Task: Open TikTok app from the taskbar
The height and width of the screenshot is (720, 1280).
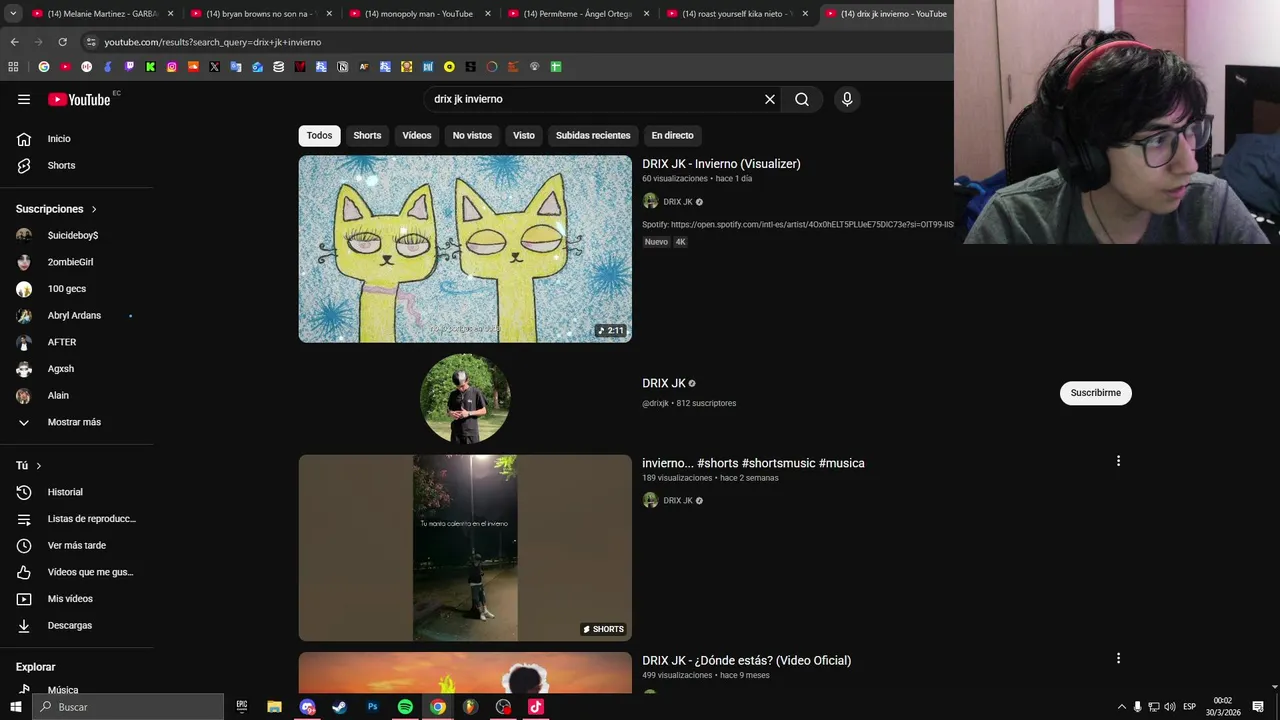Action: pos(536,707)
